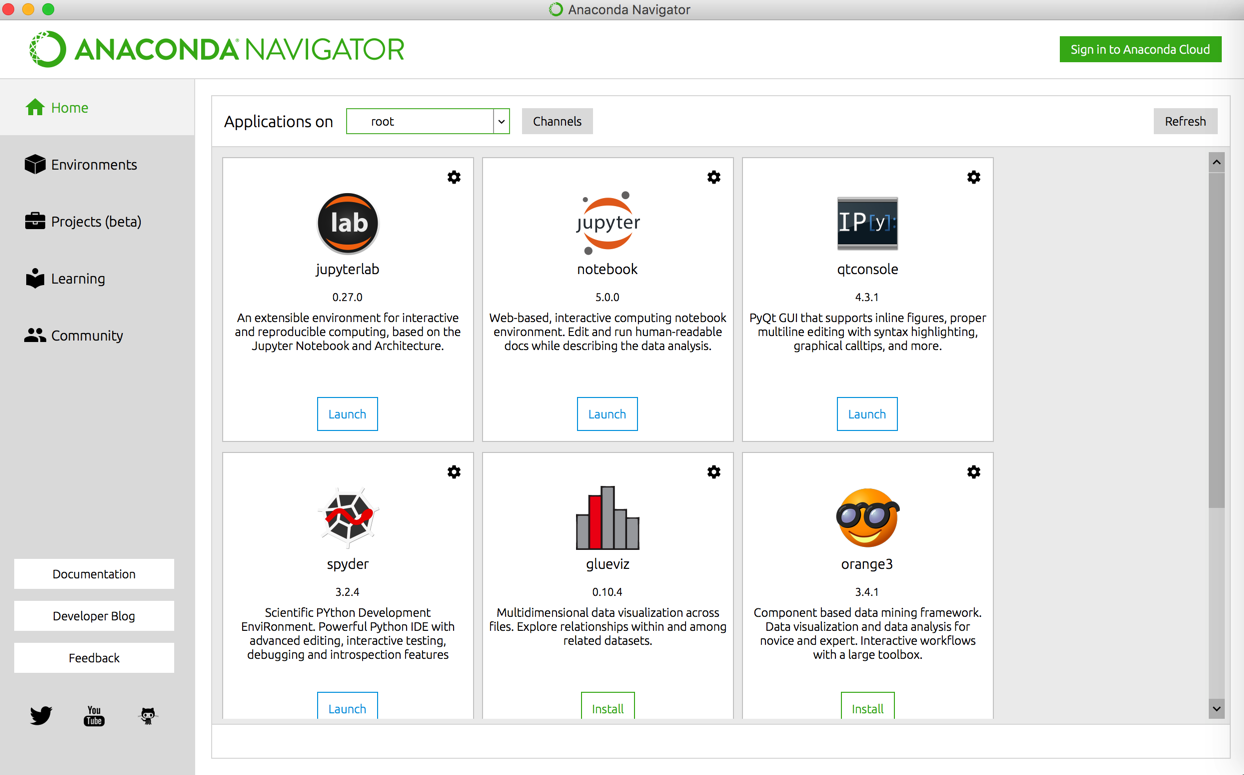This screenshot has height=775, width=1244.
Task: Click the jupyterlab version 0.27.0 text
Action: pos(347,297)
